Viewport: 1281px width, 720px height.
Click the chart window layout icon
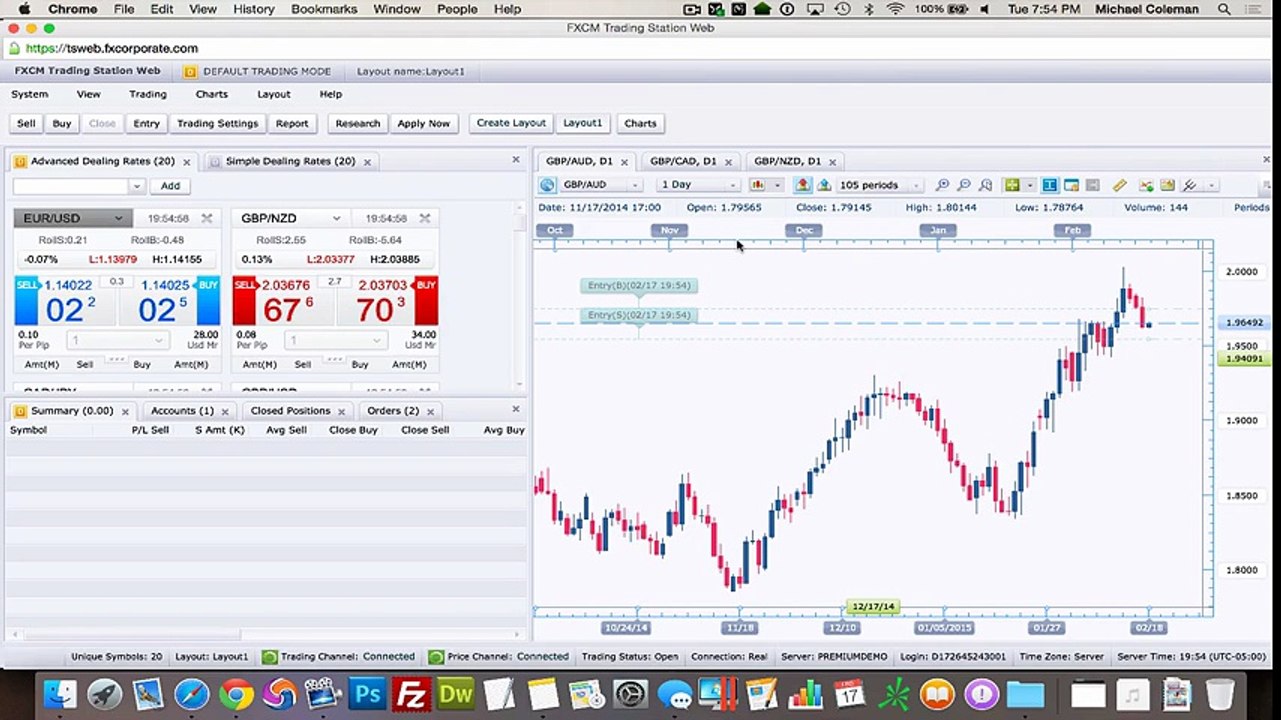pos(1071,185)
